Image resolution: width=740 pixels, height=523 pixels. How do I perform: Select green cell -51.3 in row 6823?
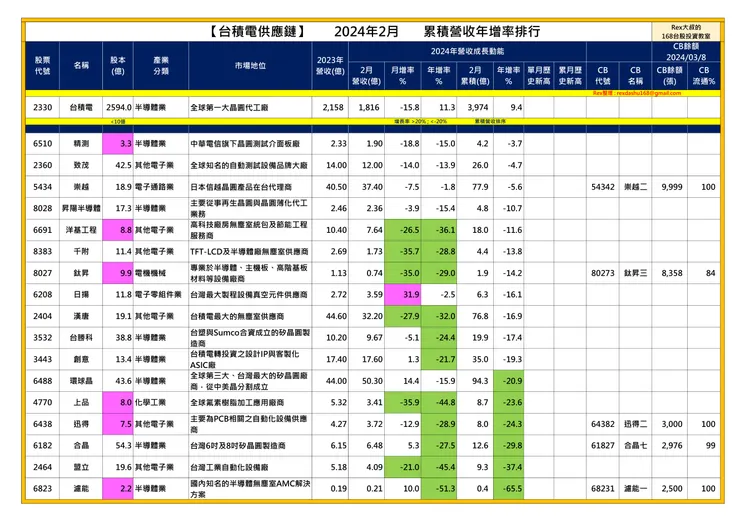coord(439,489)
